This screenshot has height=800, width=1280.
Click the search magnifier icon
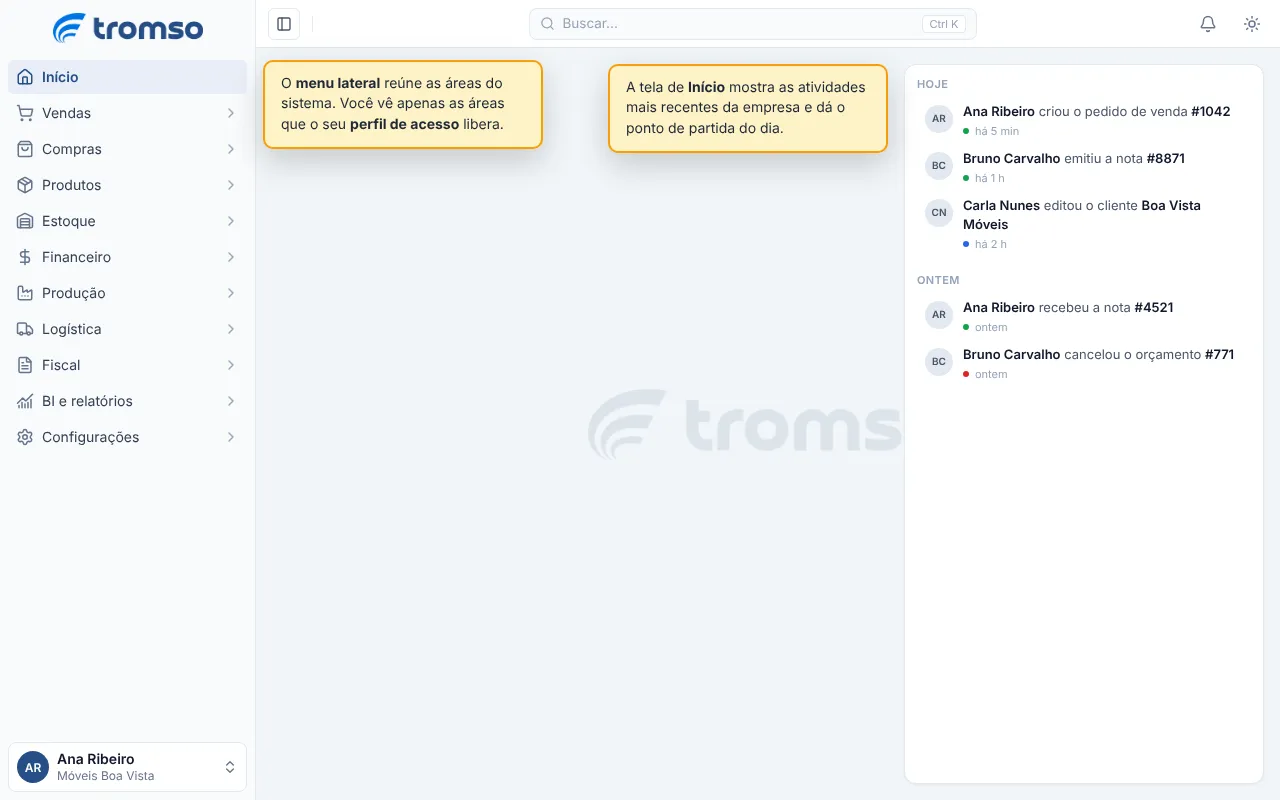547,24
